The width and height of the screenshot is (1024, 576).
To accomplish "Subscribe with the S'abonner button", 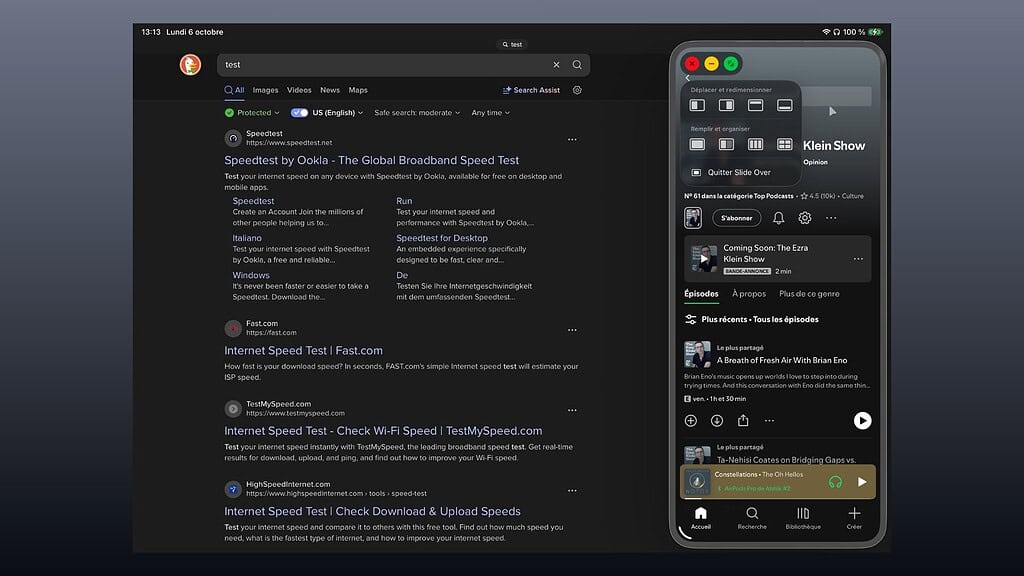I will (x=737, y=218).
